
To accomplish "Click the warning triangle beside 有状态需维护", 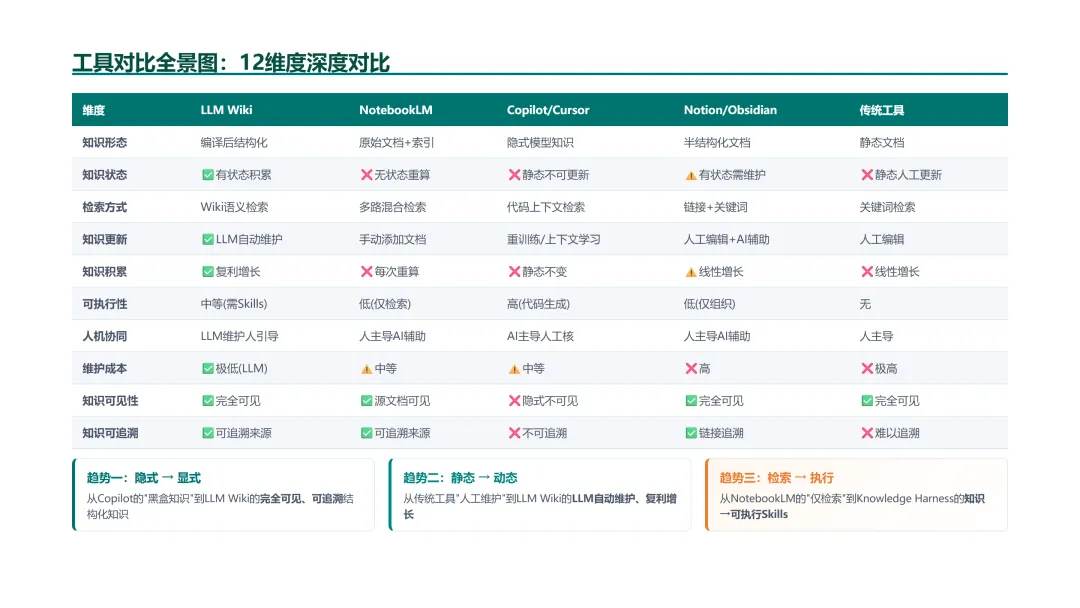I will tap(691, 176).
